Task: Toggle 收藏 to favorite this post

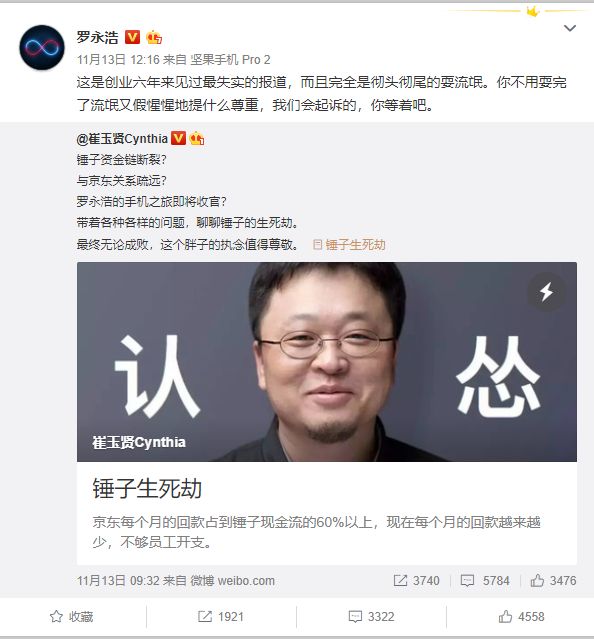Action: pyautogui.click(x=72, y=617)
